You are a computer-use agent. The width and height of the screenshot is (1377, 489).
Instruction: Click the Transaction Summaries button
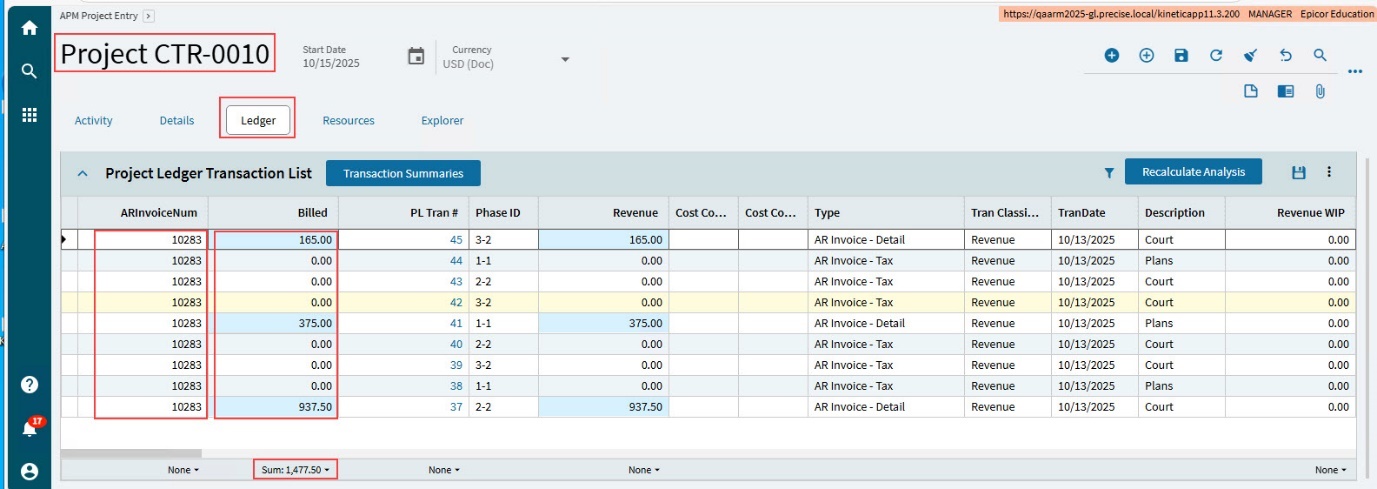click(403, 173)
